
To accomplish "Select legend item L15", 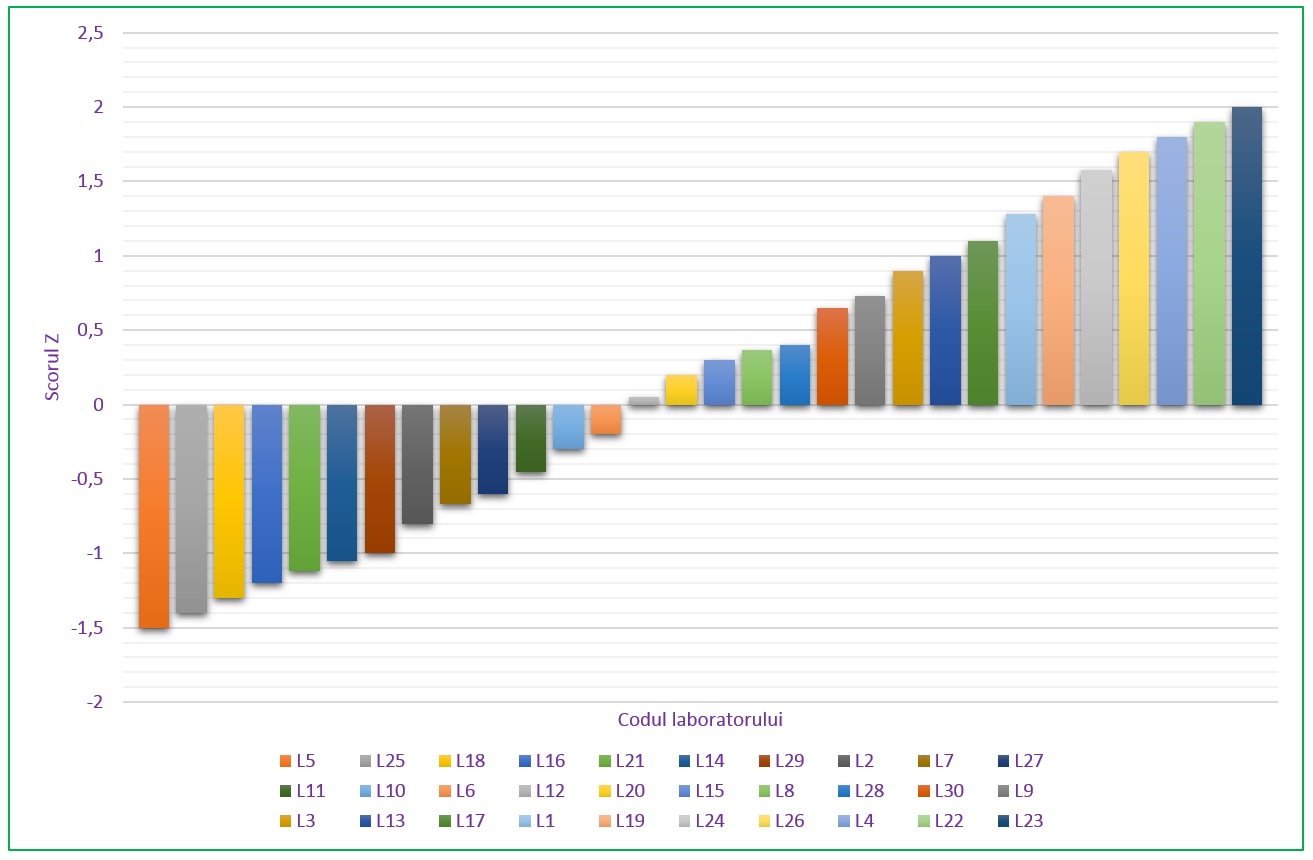I will [x=702, y=792].
